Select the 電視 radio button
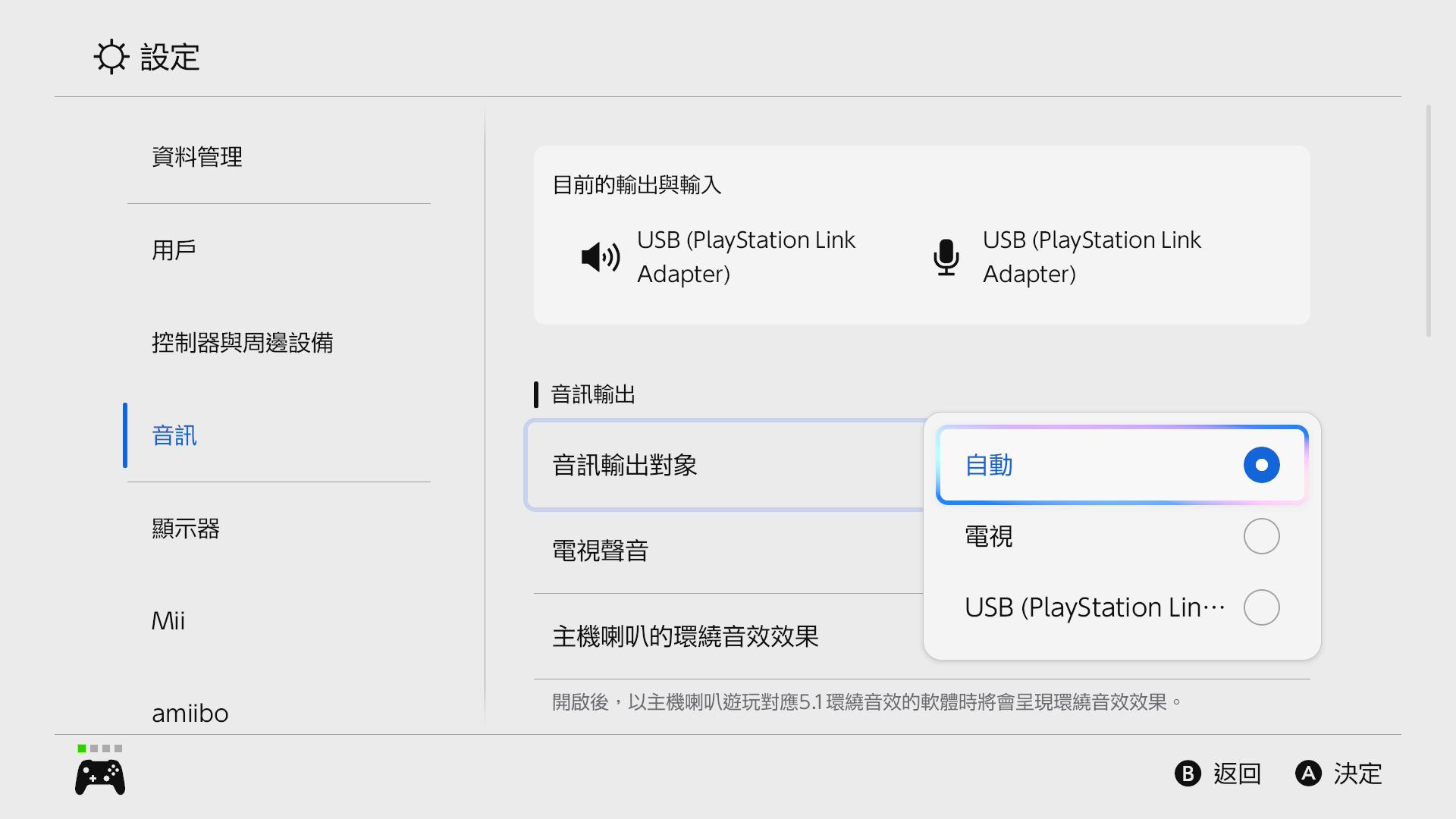Viewport: 1456px width, 819px height. pyautogui.click(x=1261, y=536)
